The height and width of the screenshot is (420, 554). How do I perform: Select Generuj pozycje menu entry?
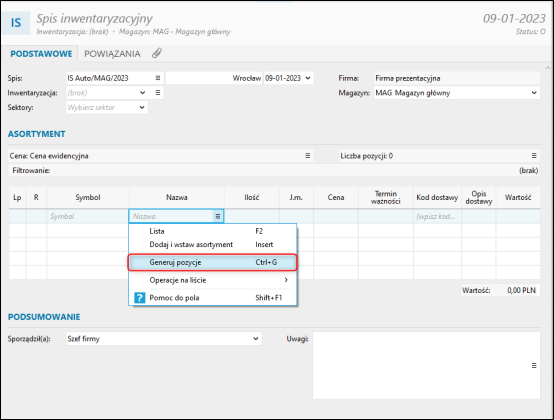pos(212,262)
